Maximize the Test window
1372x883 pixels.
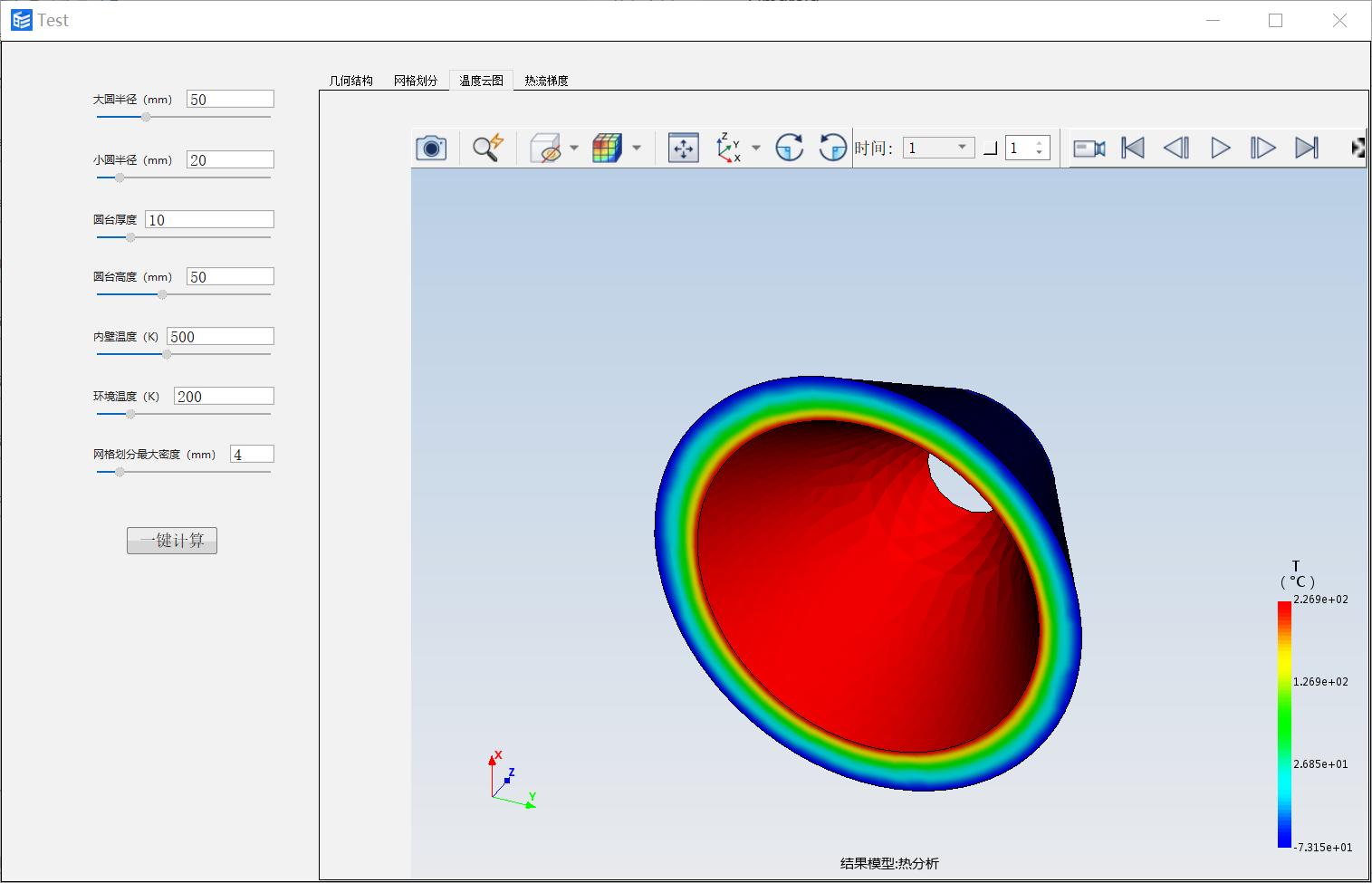coord(1276,20)
